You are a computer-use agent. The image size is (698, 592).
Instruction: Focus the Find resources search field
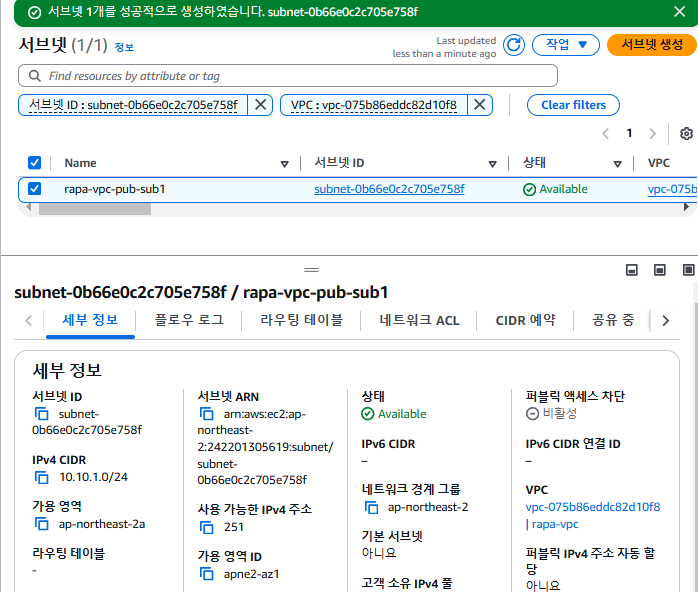tap(288, 76)
